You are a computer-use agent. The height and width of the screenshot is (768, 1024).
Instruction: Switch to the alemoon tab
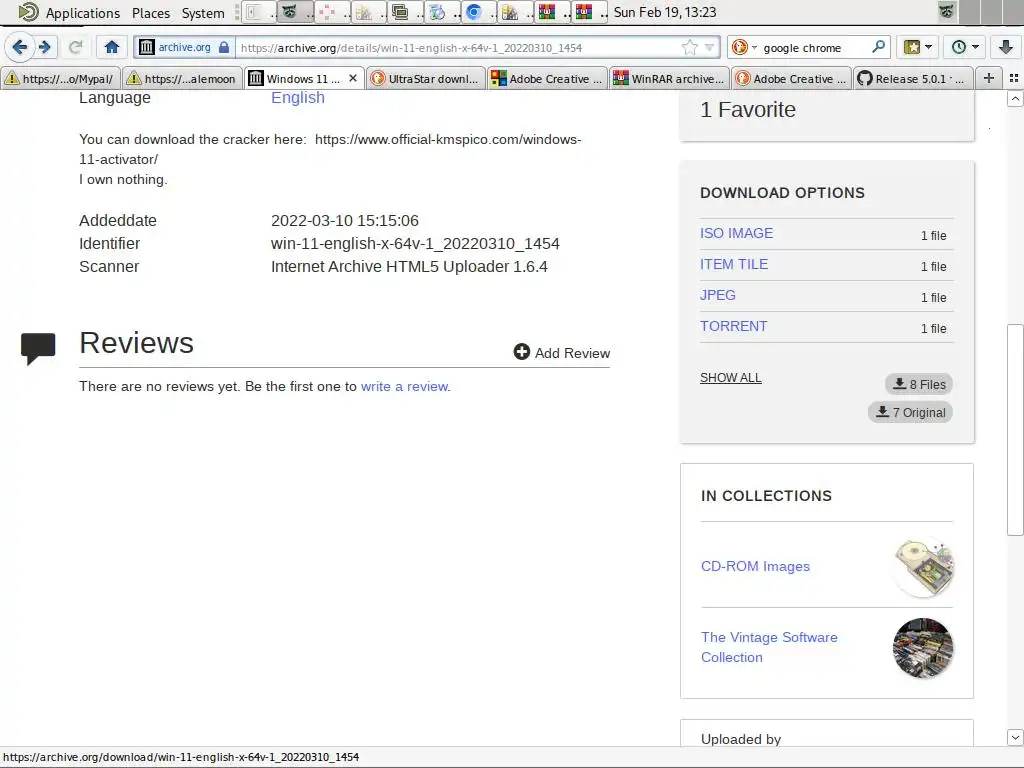[x=182, y=78]
